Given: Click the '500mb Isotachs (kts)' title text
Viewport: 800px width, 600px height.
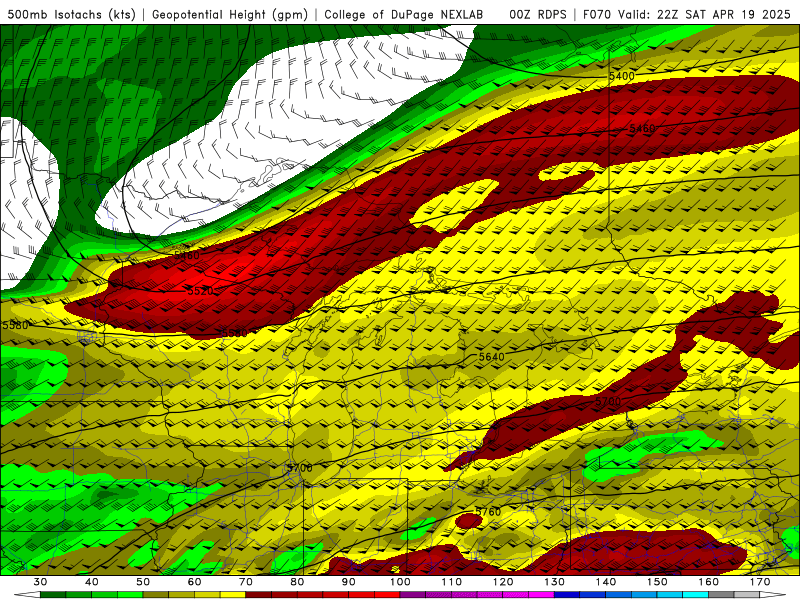Looking at the screenshot, I should pyautogui.click(x=71, y=14).
